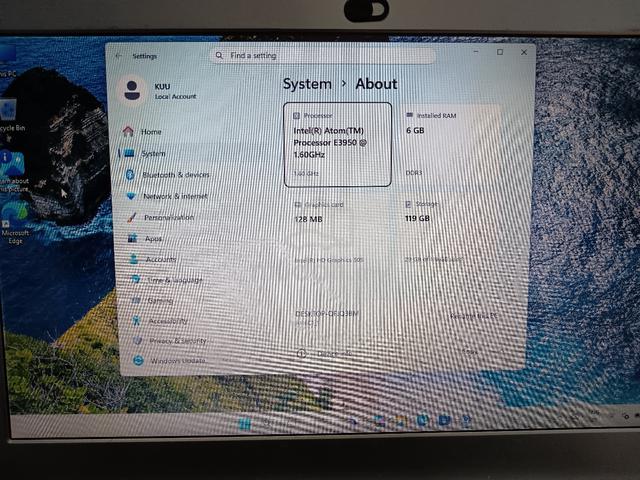Image resolution: width=640 pixels, height=480 pixels.
Task: Click the Learn about this picture icon
Action: [x=13, y=171]
